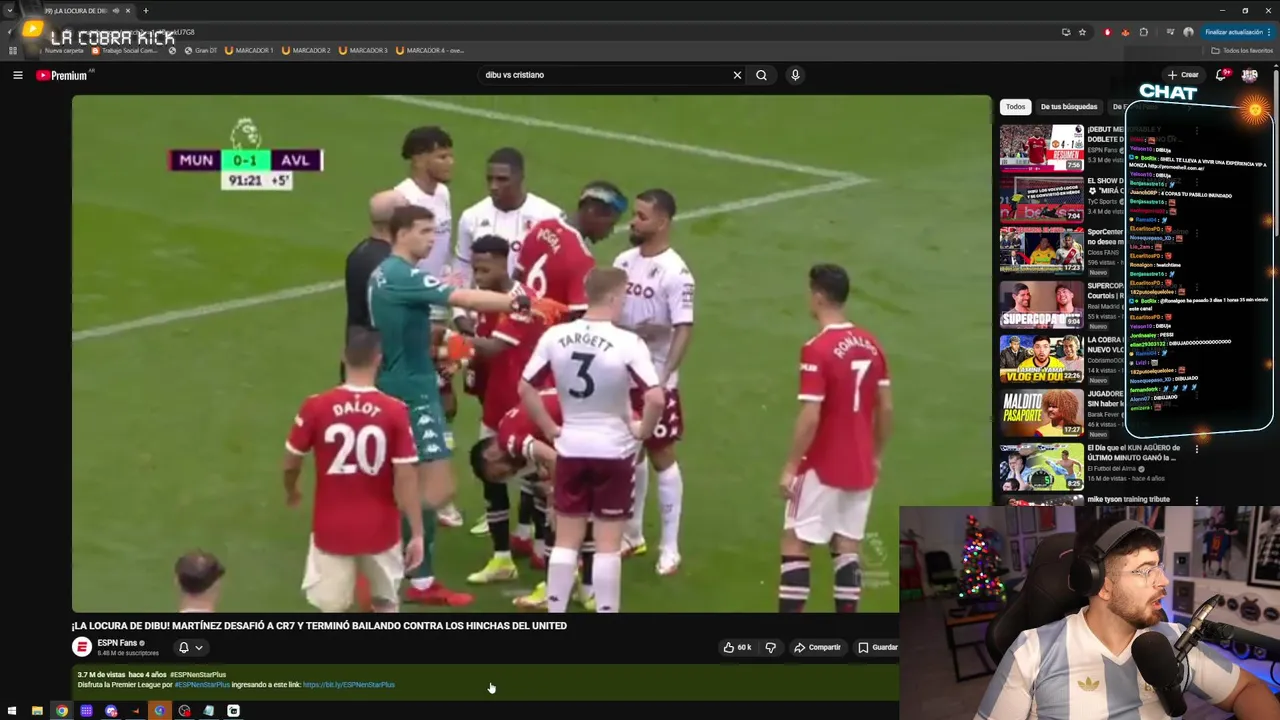Open the last white taskbar app icon
1280x720 pixels.
[233, 711]
